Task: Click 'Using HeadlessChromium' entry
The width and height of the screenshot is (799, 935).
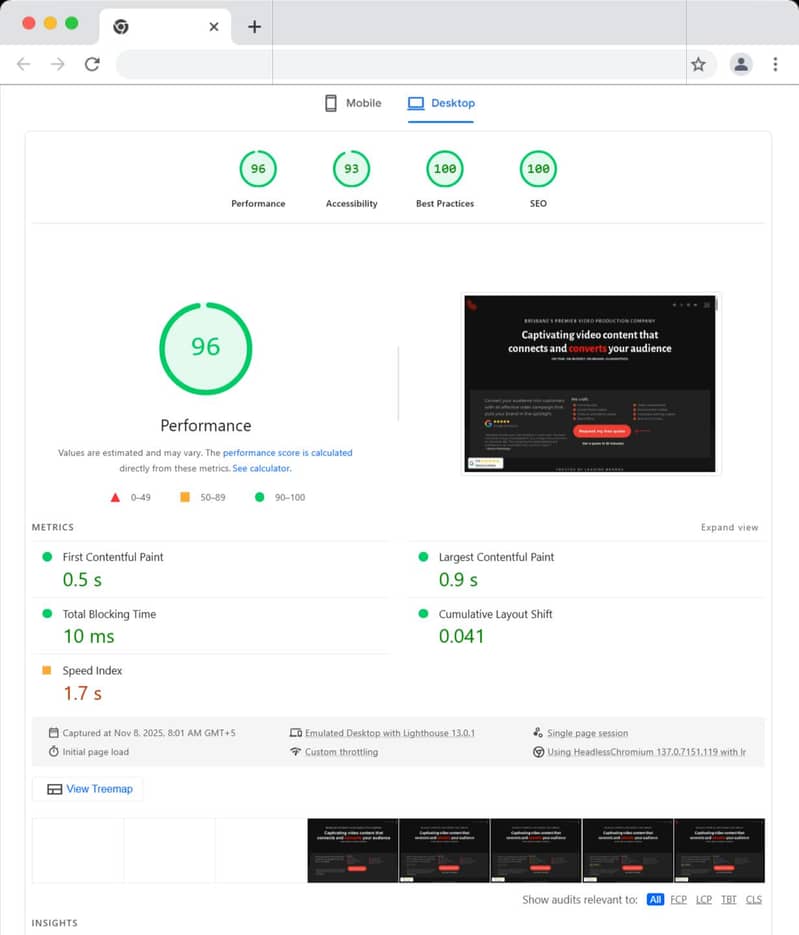Action: [646, 752]
